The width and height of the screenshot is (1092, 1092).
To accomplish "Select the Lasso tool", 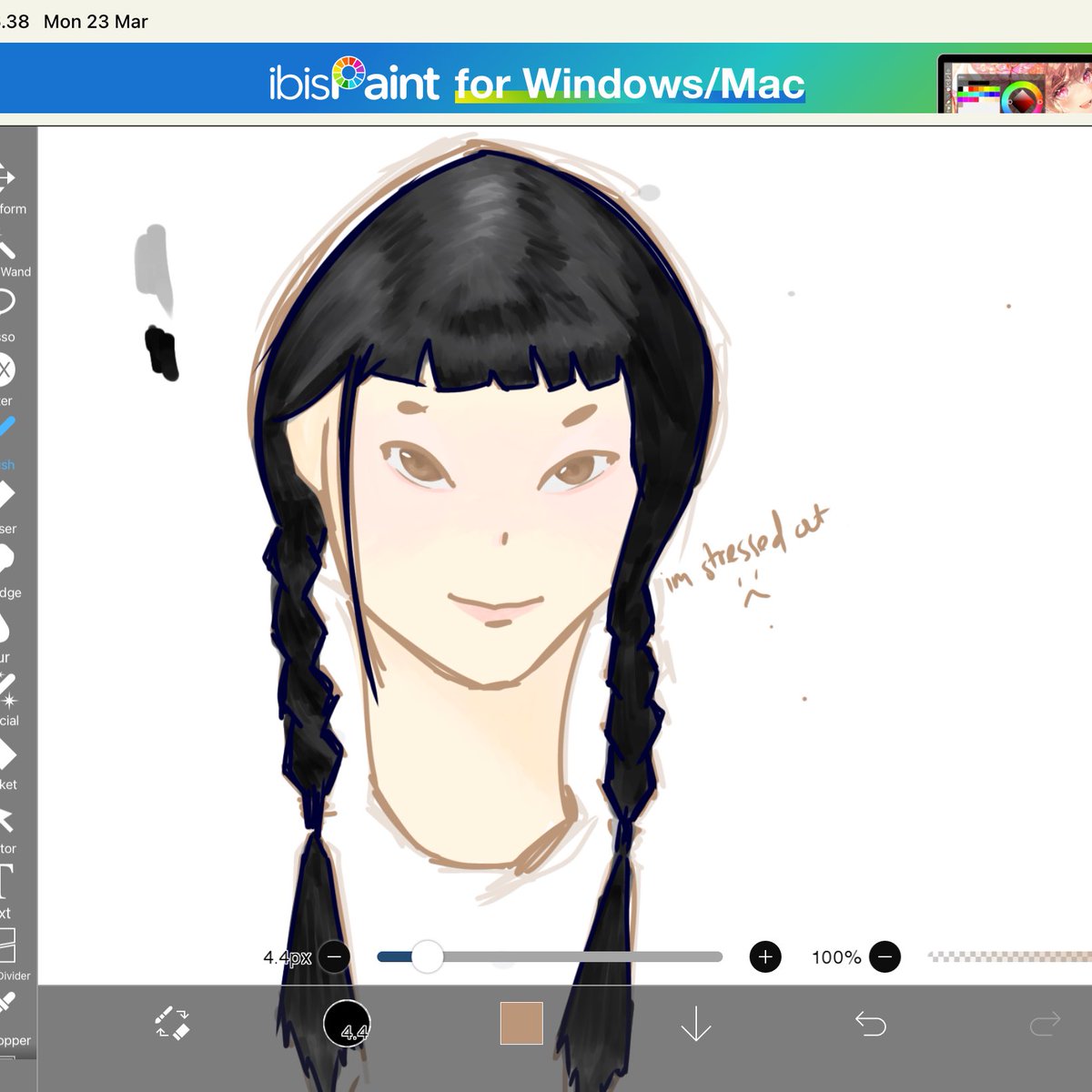I will 9,316.
